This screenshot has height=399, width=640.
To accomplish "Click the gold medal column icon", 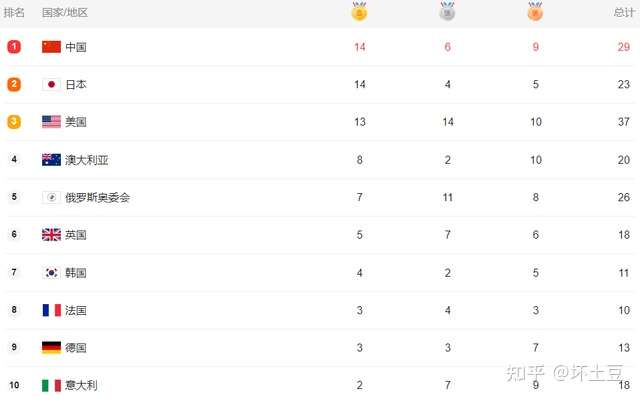I will (x=359, y=11).
